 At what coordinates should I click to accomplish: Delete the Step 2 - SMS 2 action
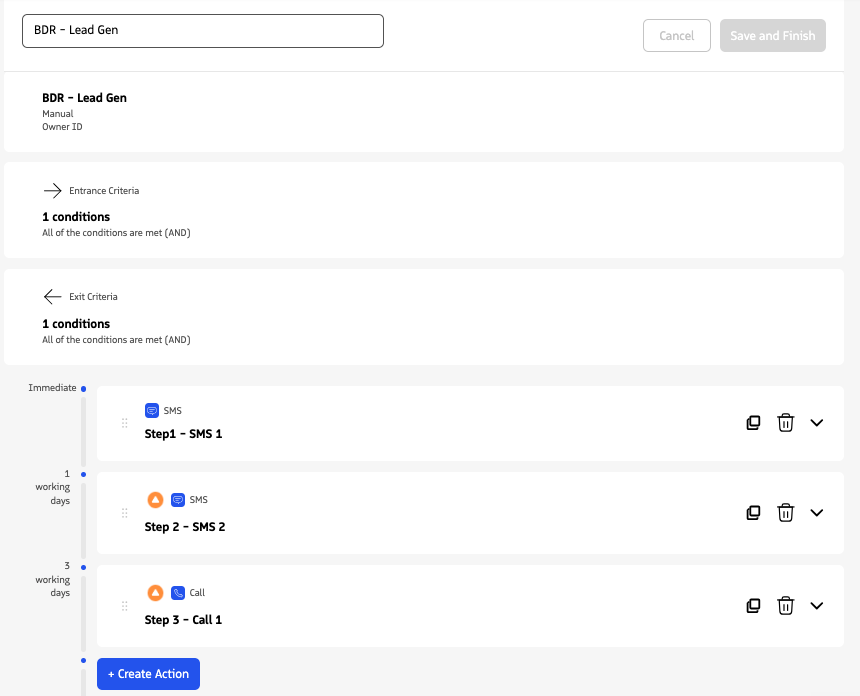click(x=785, y=513)
